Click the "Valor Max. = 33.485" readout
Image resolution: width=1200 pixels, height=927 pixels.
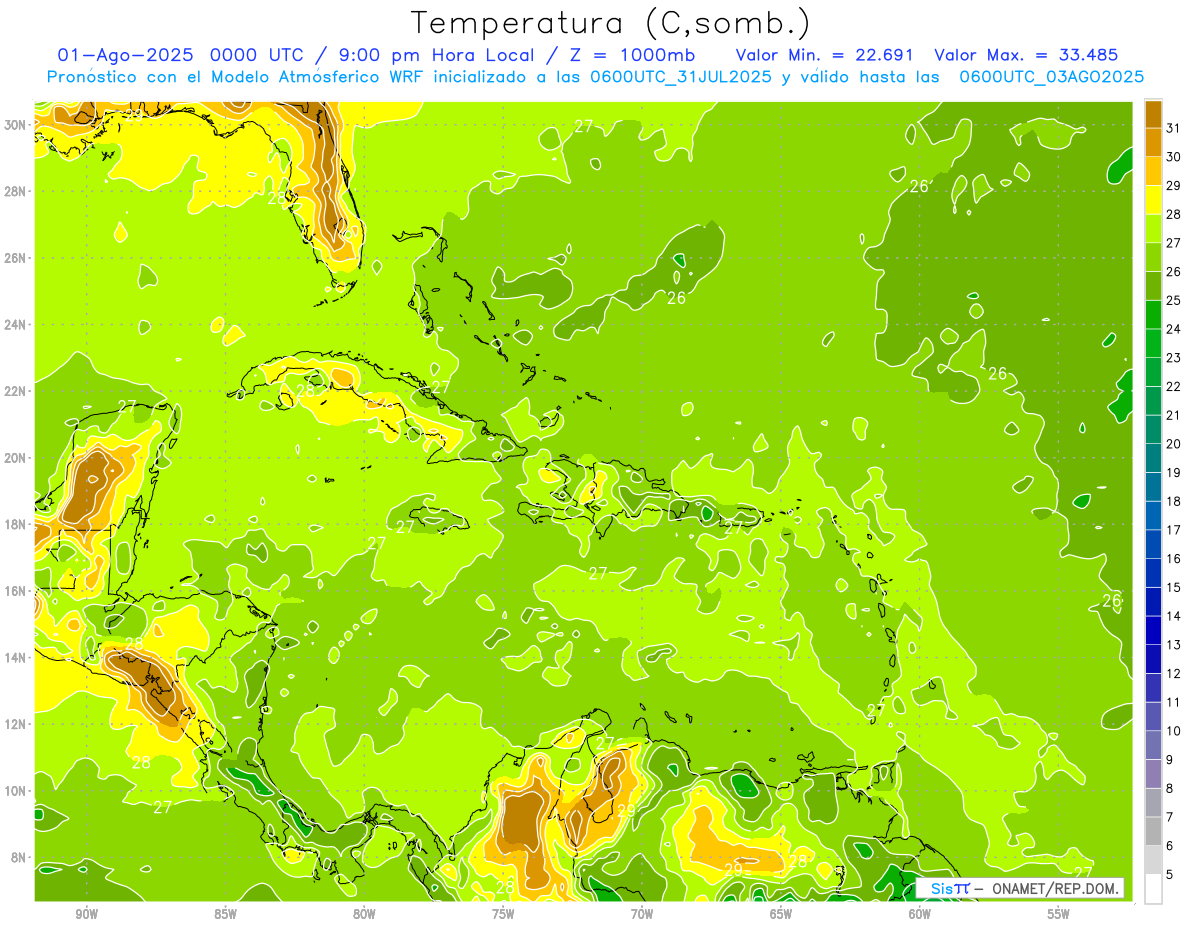(1026, 55)
